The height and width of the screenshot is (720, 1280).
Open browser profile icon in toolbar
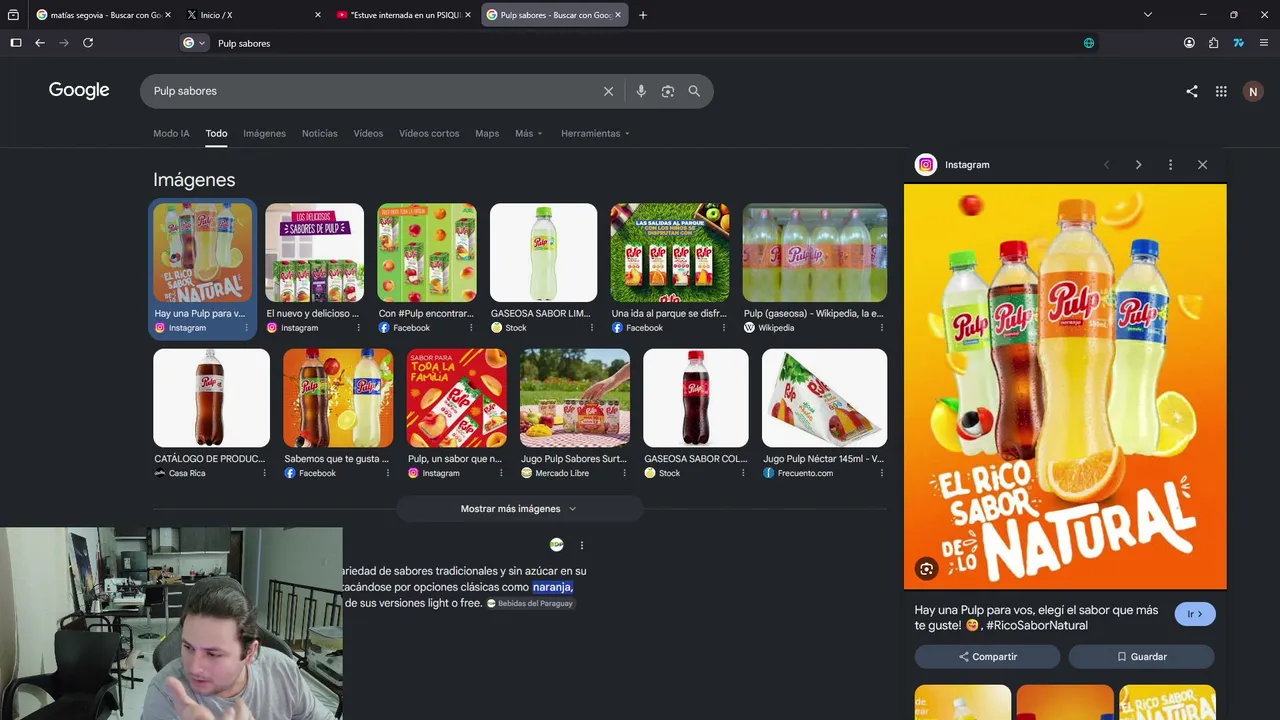(1189, 43)
